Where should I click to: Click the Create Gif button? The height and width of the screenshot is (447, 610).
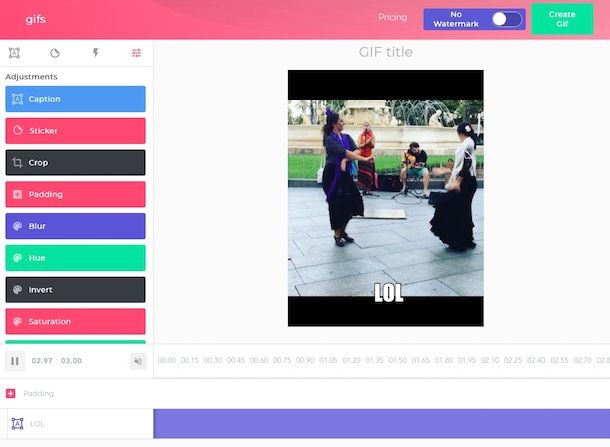(x=562, y=19)
